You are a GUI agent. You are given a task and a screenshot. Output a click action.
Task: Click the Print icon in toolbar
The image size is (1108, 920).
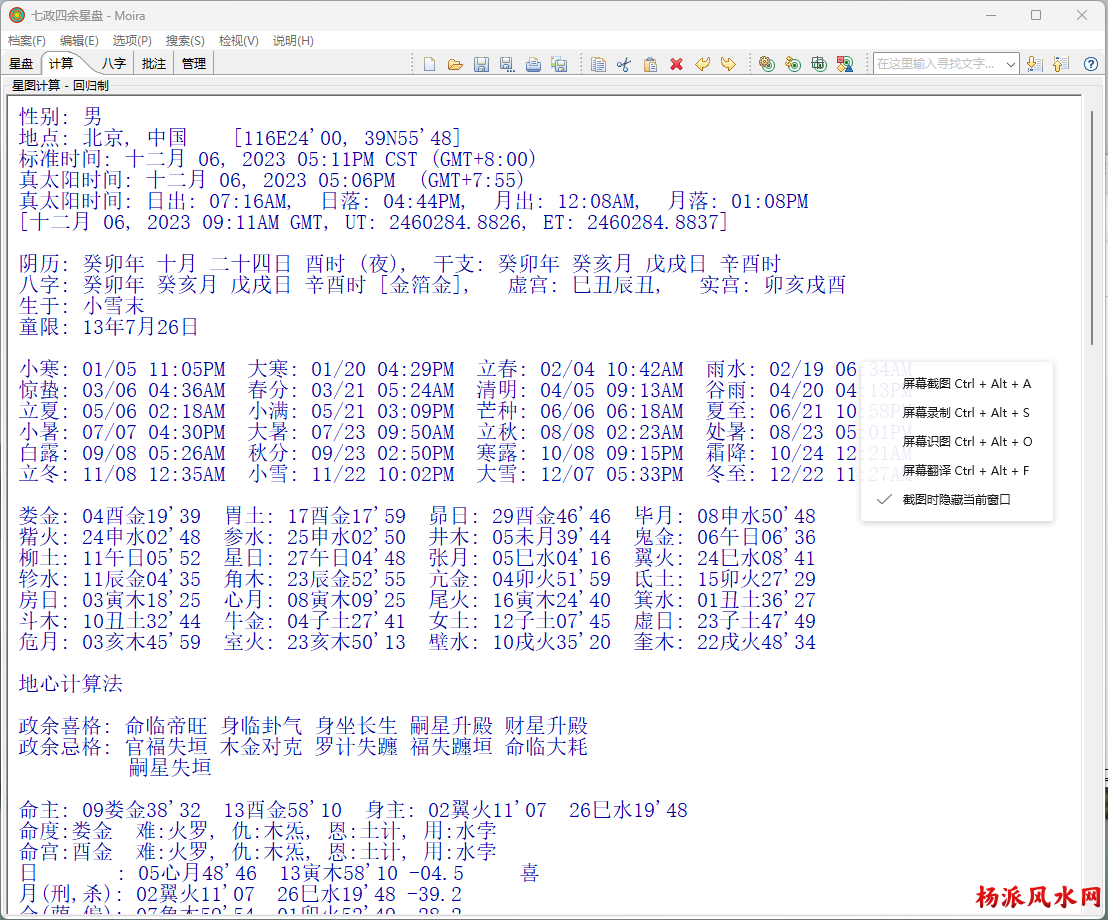click(533, 64)
